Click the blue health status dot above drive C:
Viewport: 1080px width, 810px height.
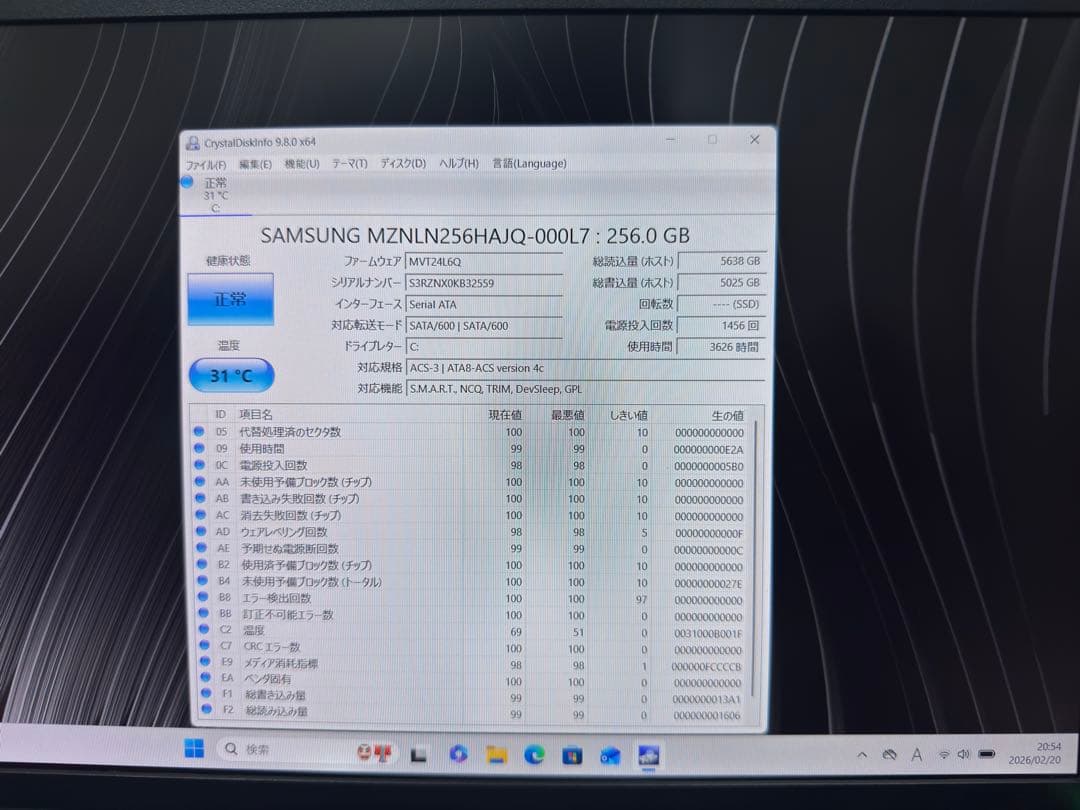(186, 182)
